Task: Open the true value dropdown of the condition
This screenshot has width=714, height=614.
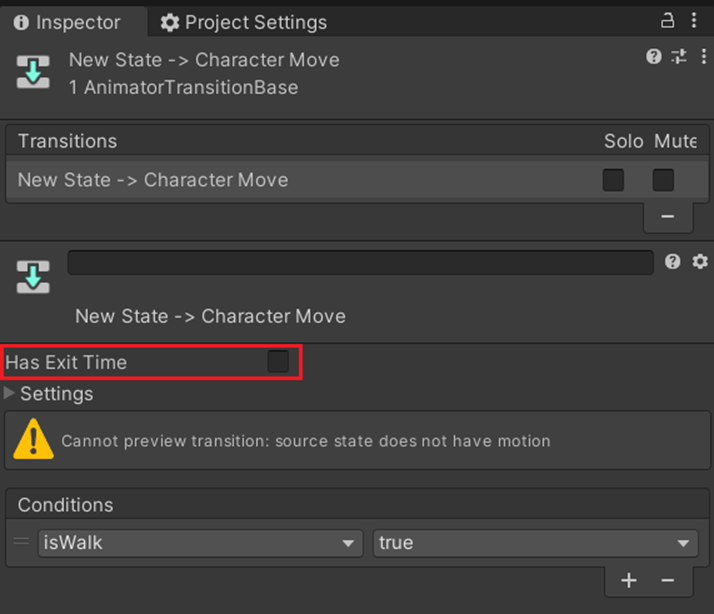Action: click(x=536, y=543)
